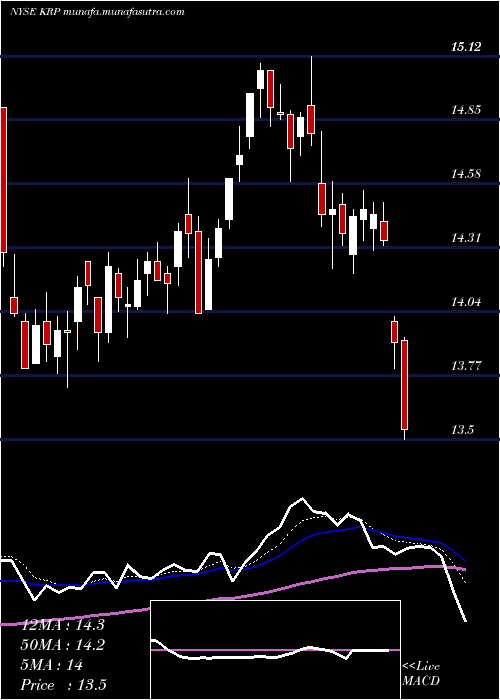Click the Price : 13.5 readout
The image size is (500, 700).
pos(64,685)
